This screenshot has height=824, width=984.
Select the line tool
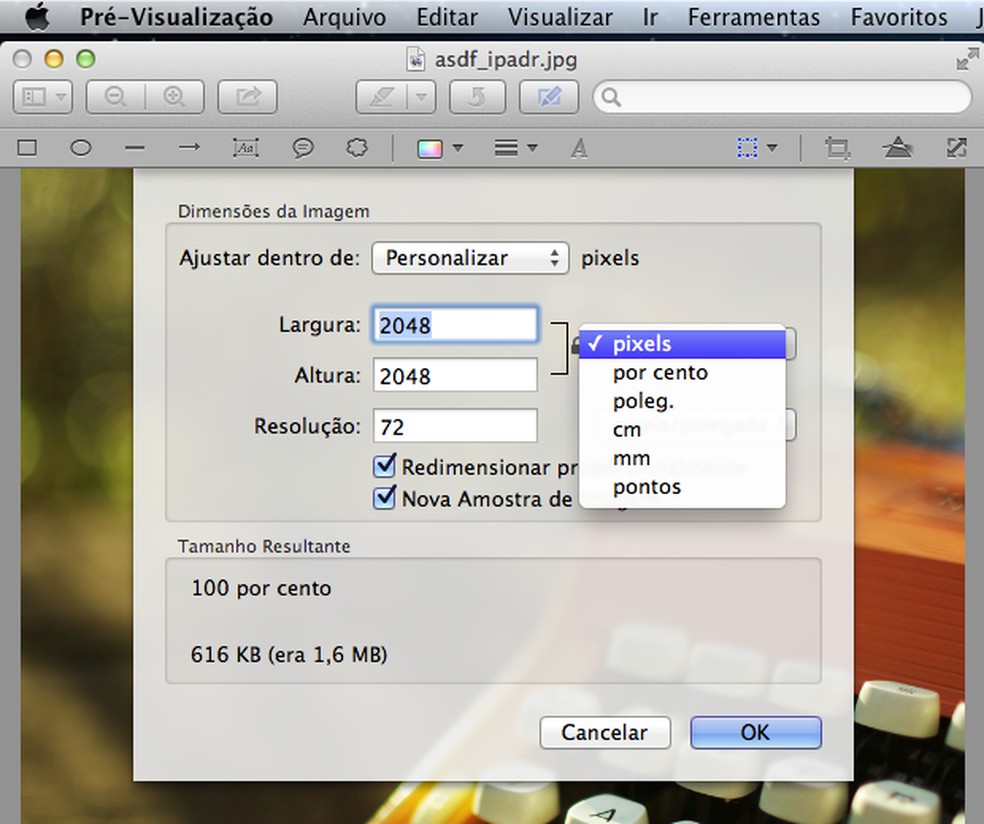(x=135, y=149)
